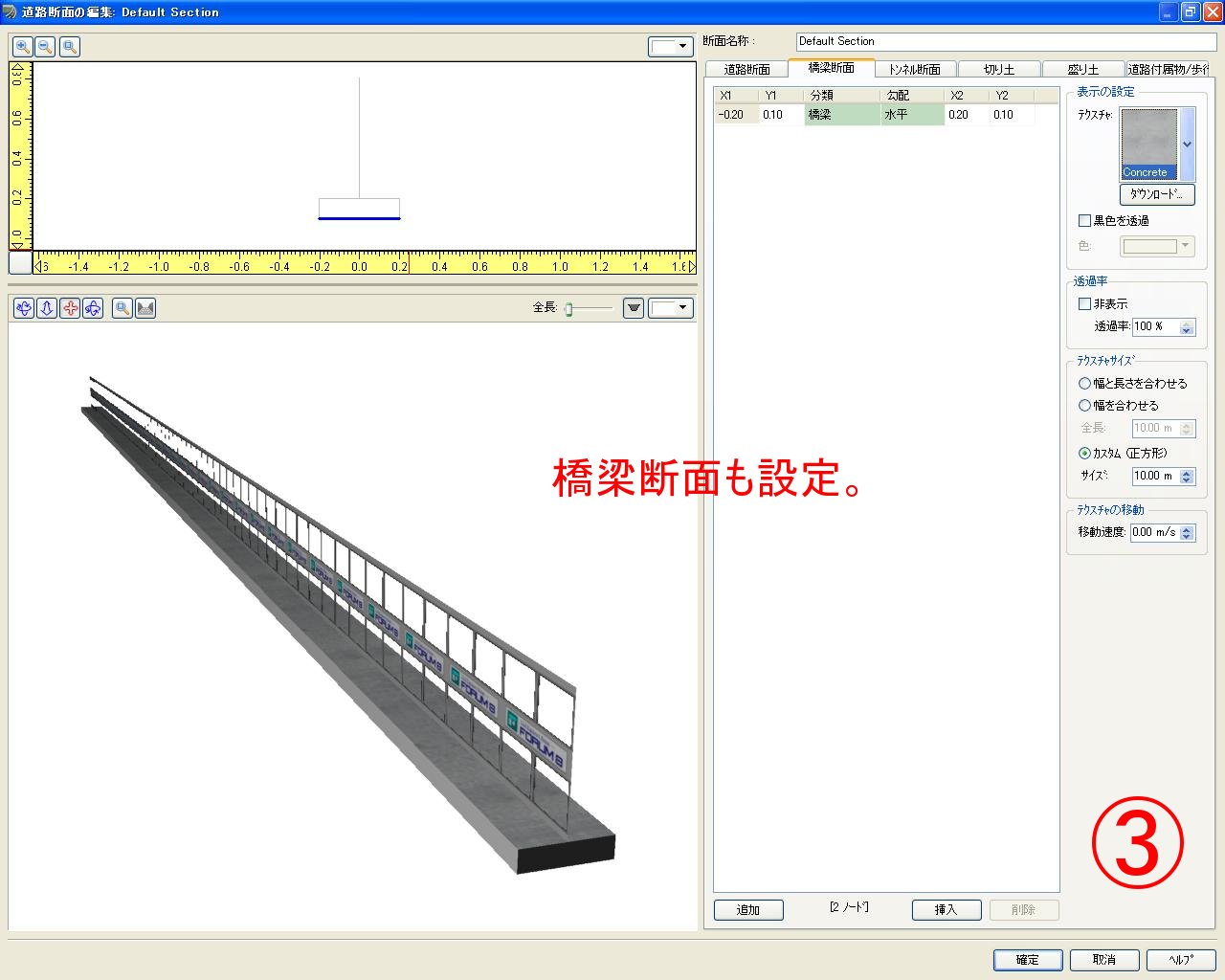1225x980 pixels.
Task: Click the Y2 column header
Action: pos(1012,96)
